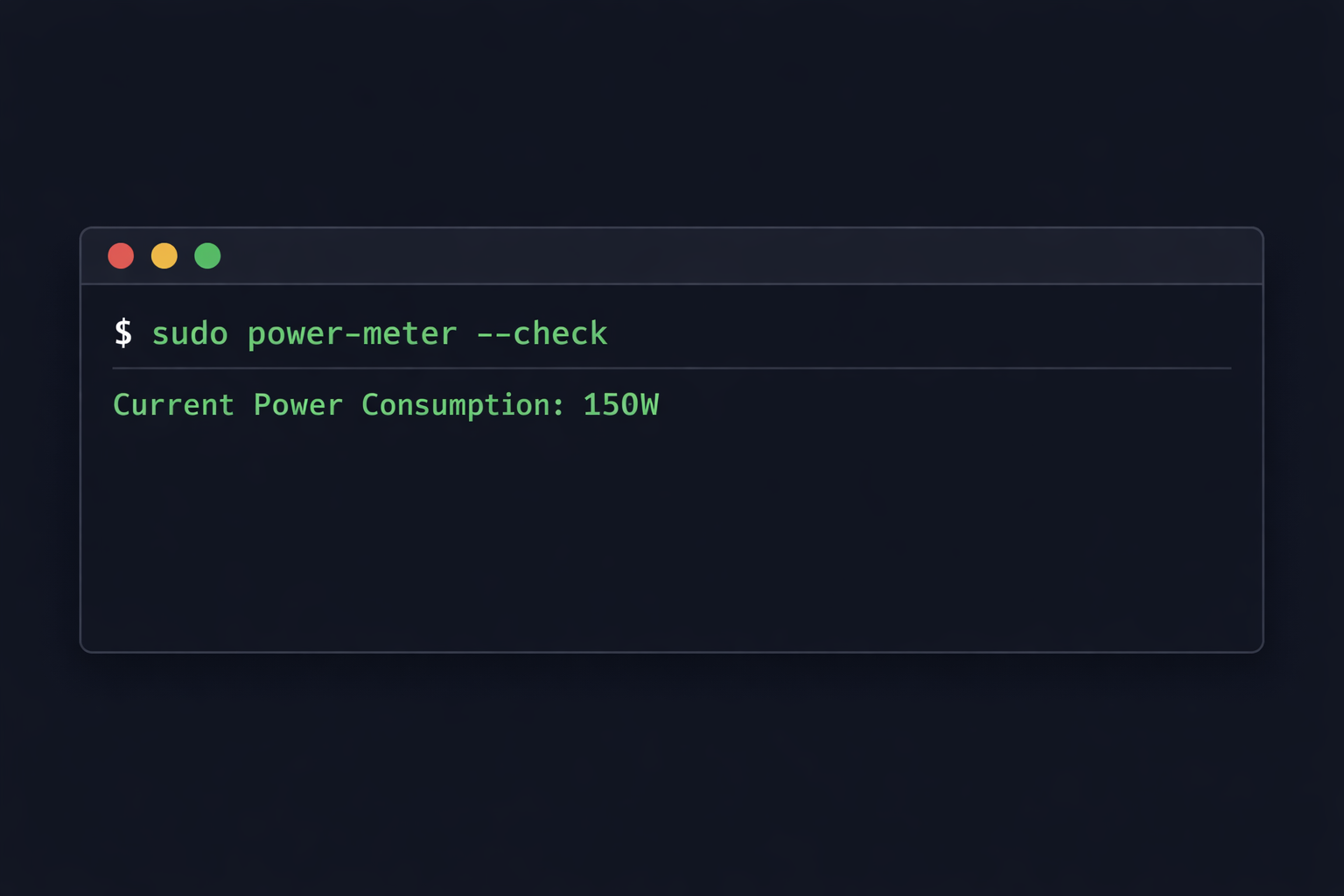Select the word sudo in the command
The image size is (1344, 896).
point(189,333)
